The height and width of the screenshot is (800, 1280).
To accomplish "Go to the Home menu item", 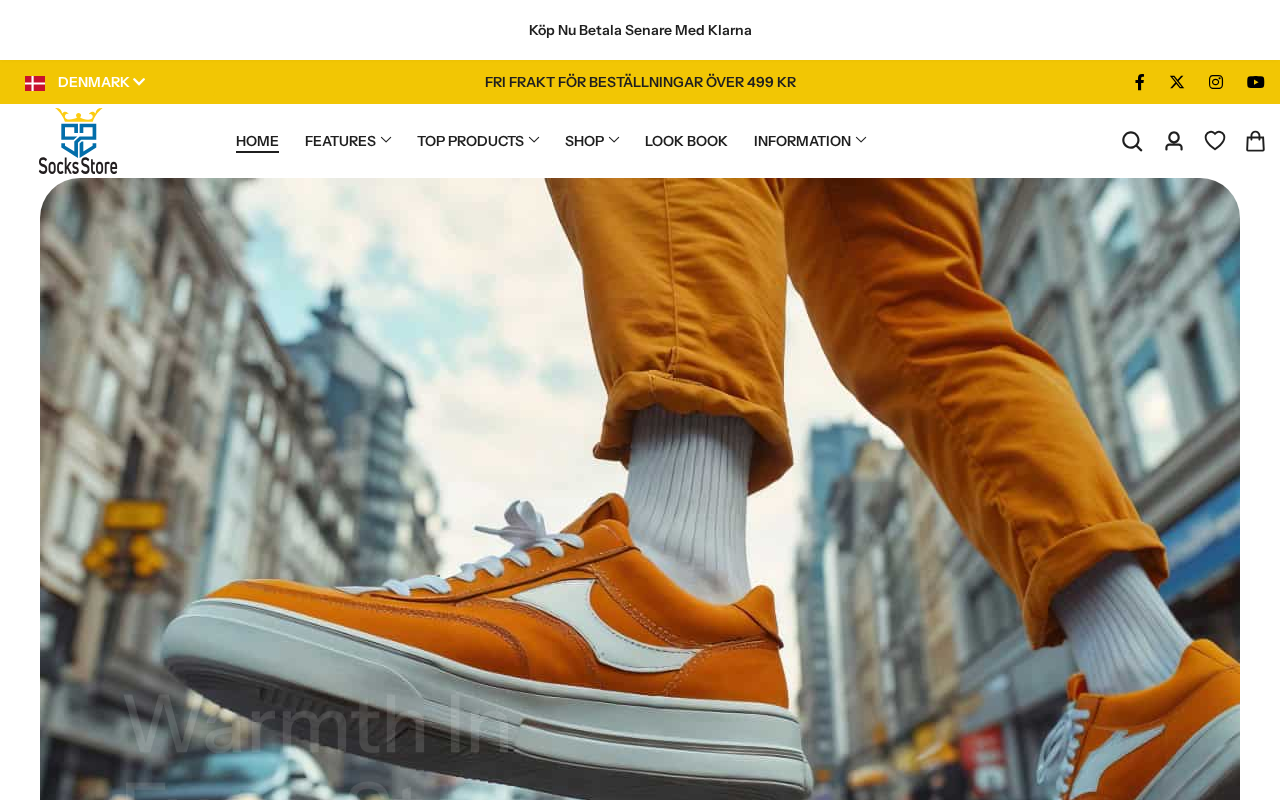I will pyautogui.click(x=257, y=141).
